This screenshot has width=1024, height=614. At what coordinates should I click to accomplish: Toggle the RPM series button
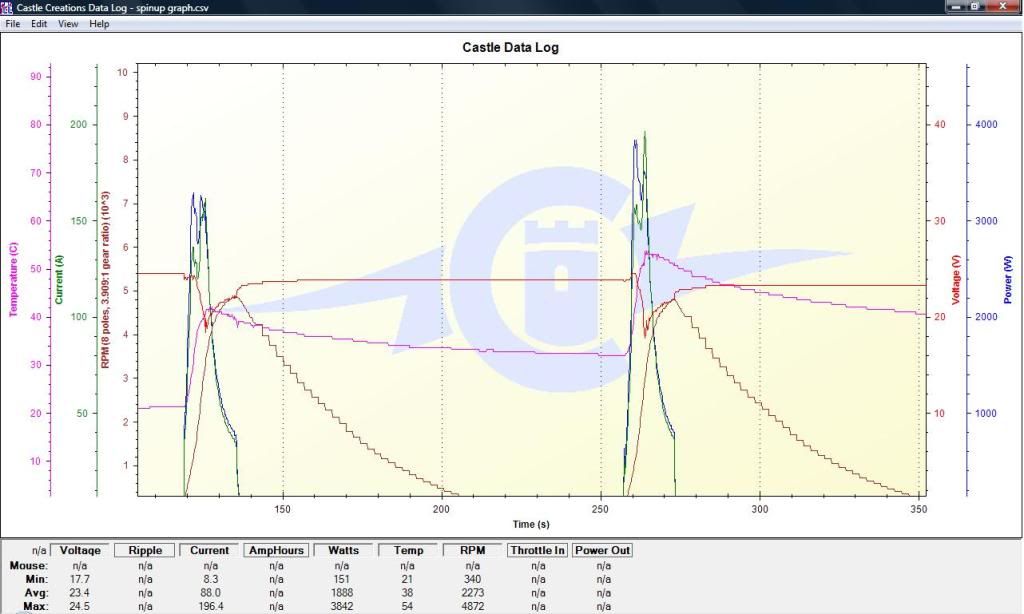[472, 550]
